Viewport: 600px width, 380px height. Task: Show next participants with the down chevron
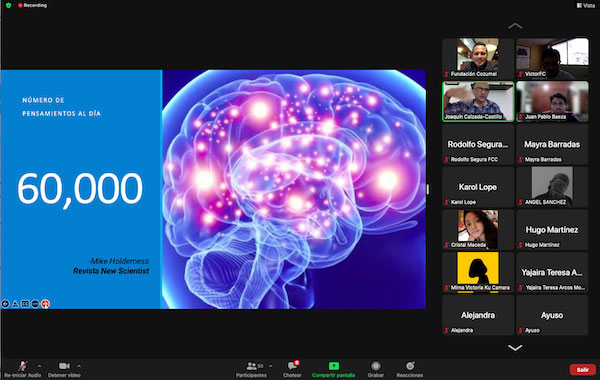click(515, 347)
